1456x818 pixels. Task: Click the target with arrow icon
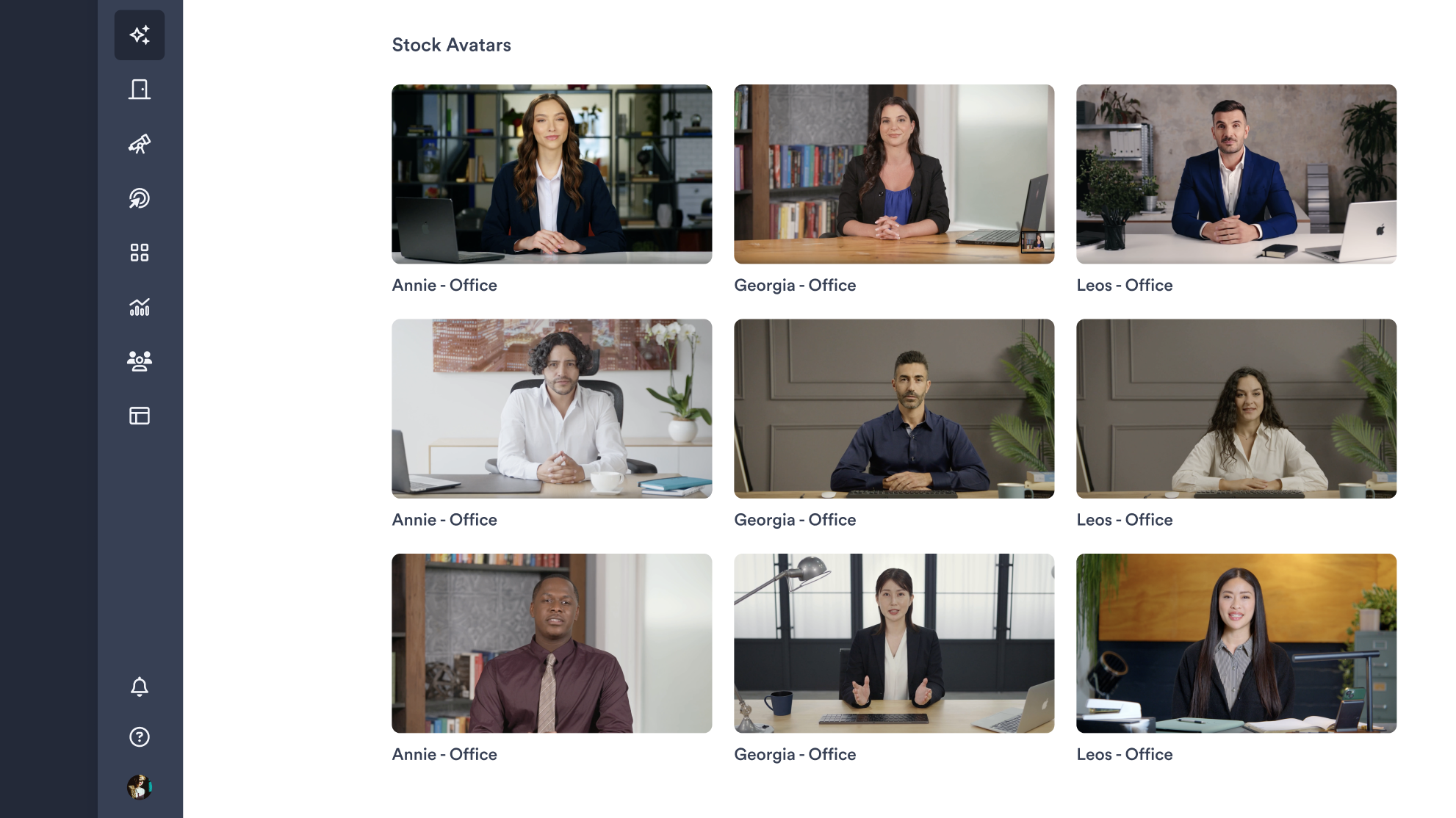pyautogui.click(x=140, y=198)
